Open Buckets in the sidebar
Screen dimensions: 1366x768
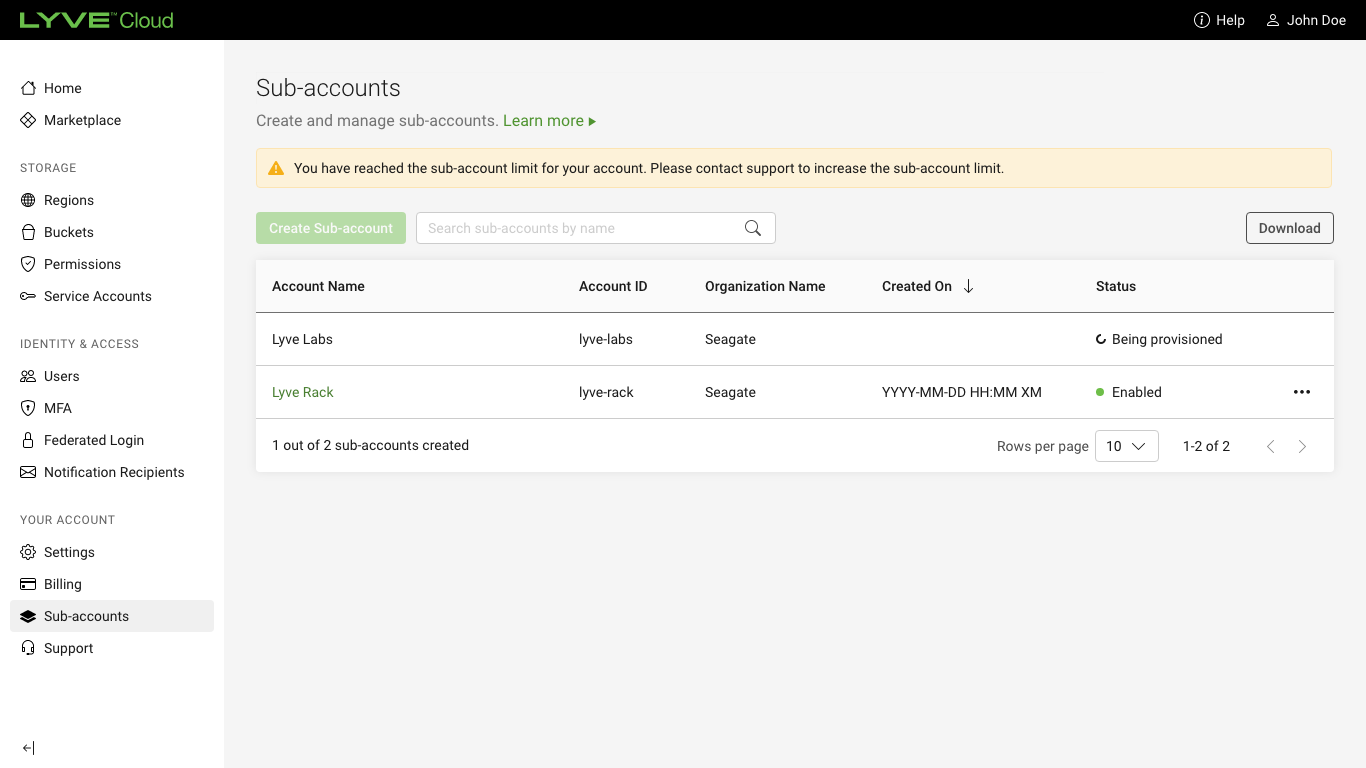tap(68, 232)
